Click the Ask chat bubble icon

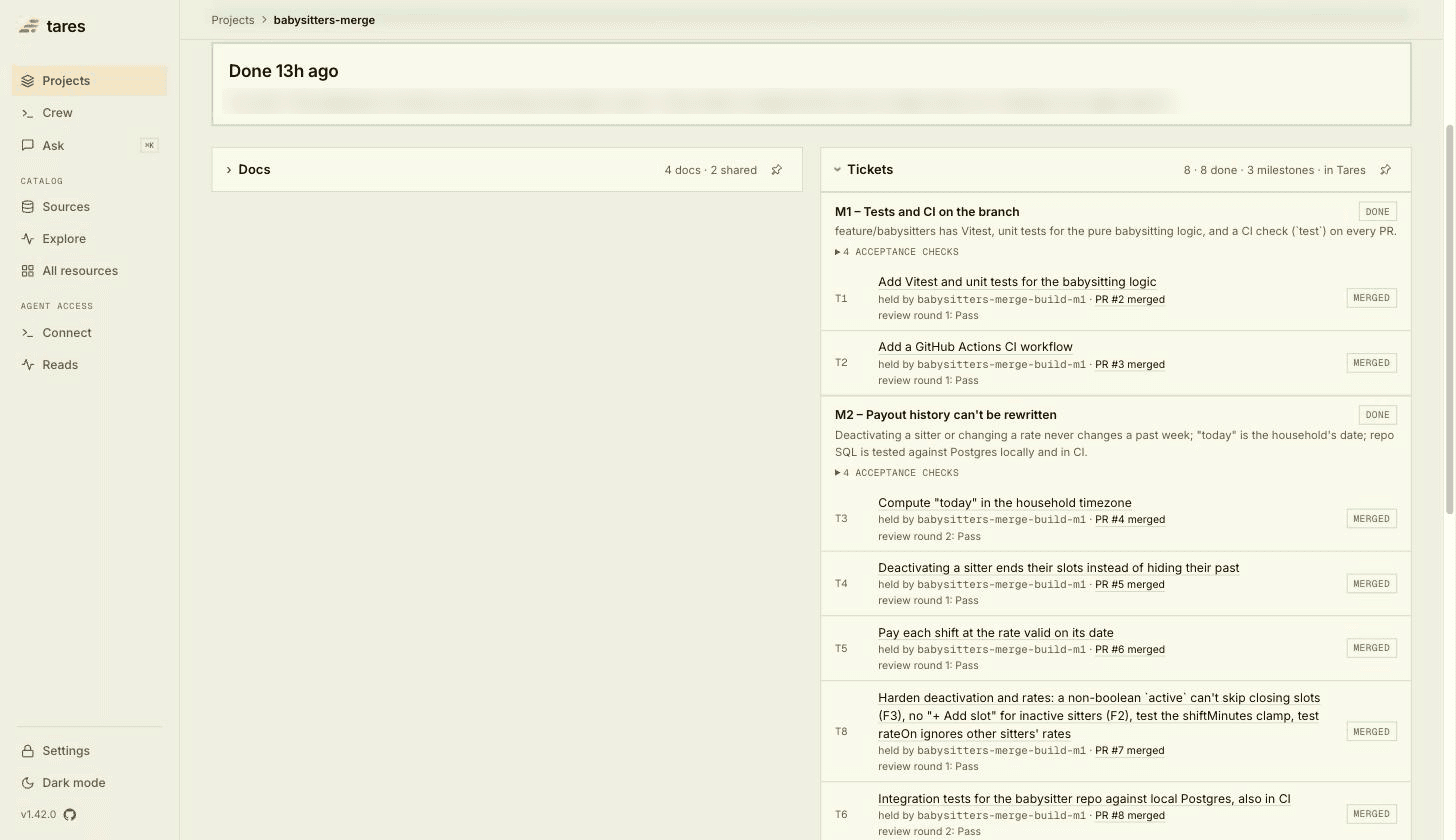click(28, 146)
